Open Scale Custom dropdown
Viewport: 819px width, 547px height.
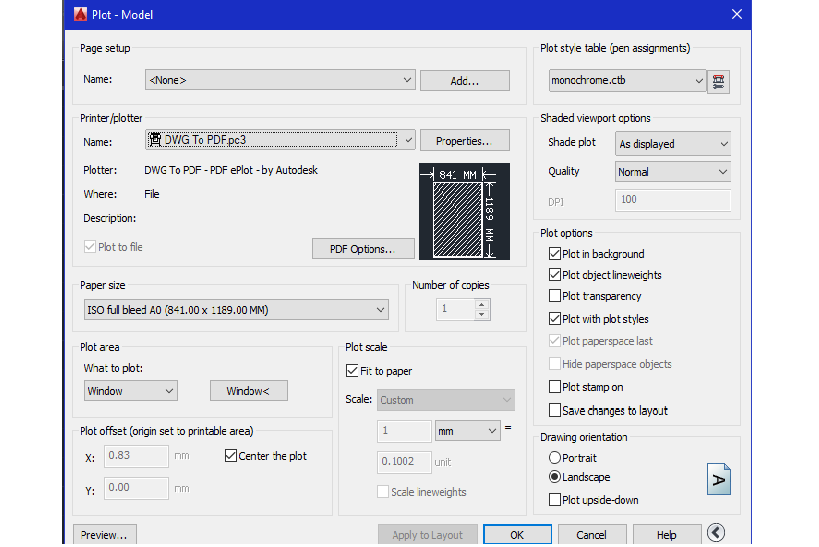[446, 400]
